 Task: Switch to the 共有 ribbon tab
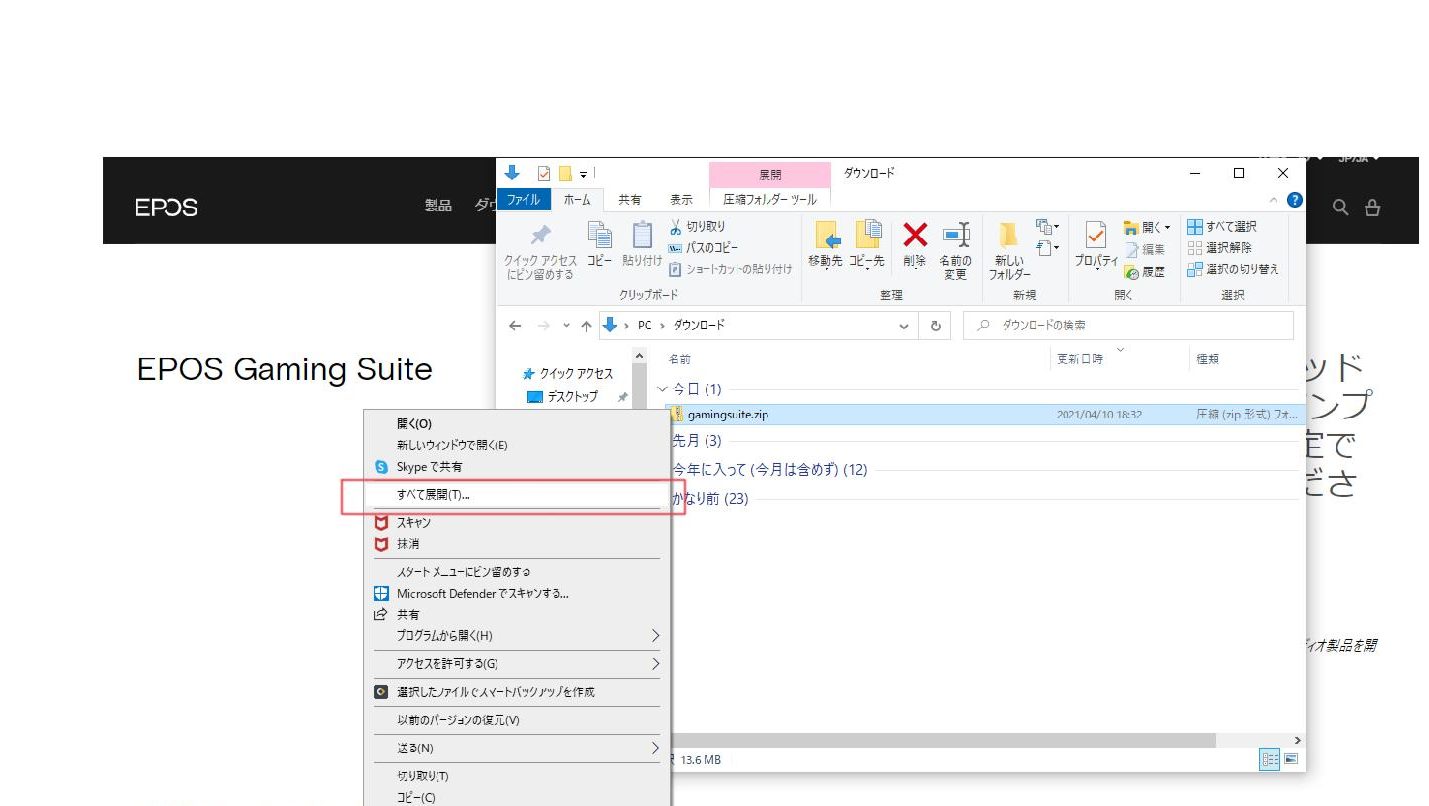pyautogui.click(x=630, y=199)
